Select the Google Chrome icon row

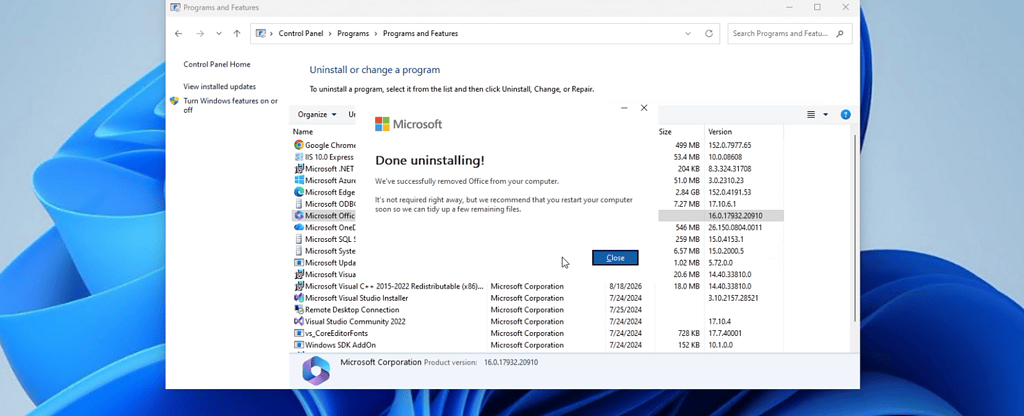point(298,145)
